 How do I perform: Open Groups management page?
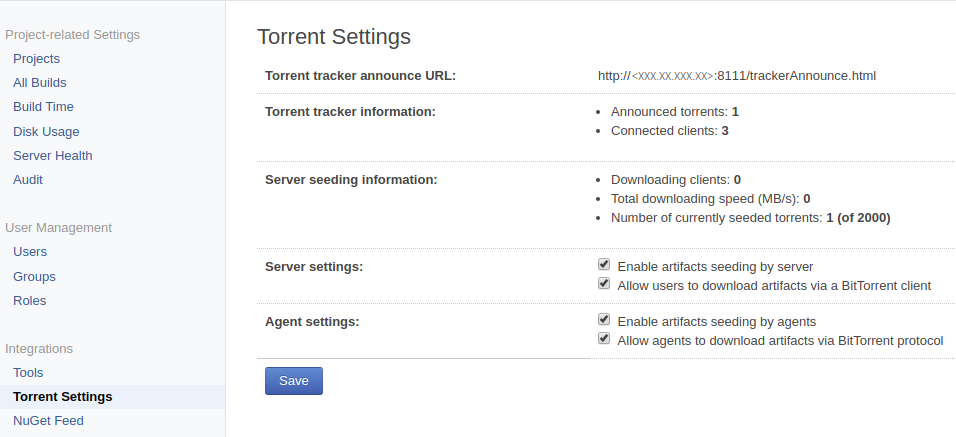click(34, 277)
